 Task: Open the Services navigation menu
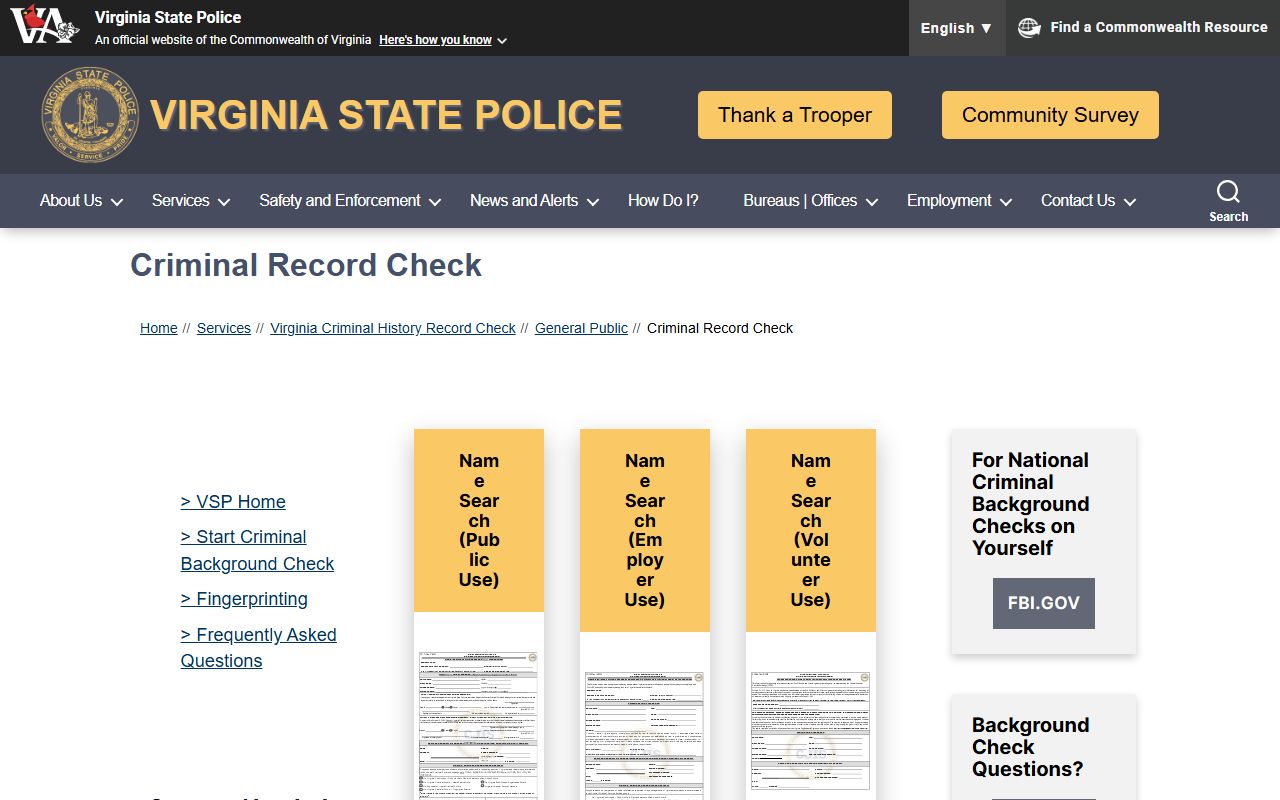tap(181, 200)
